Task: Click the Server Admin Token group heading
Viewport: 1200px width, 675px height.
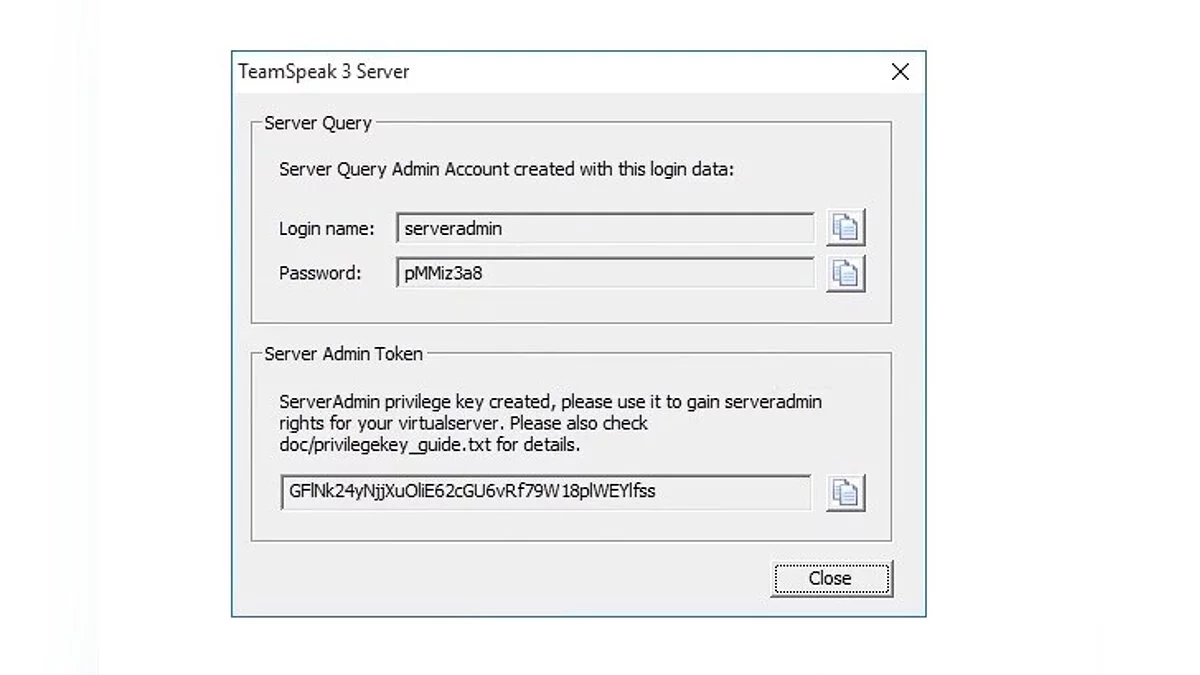Action: [x=343, y=353]
